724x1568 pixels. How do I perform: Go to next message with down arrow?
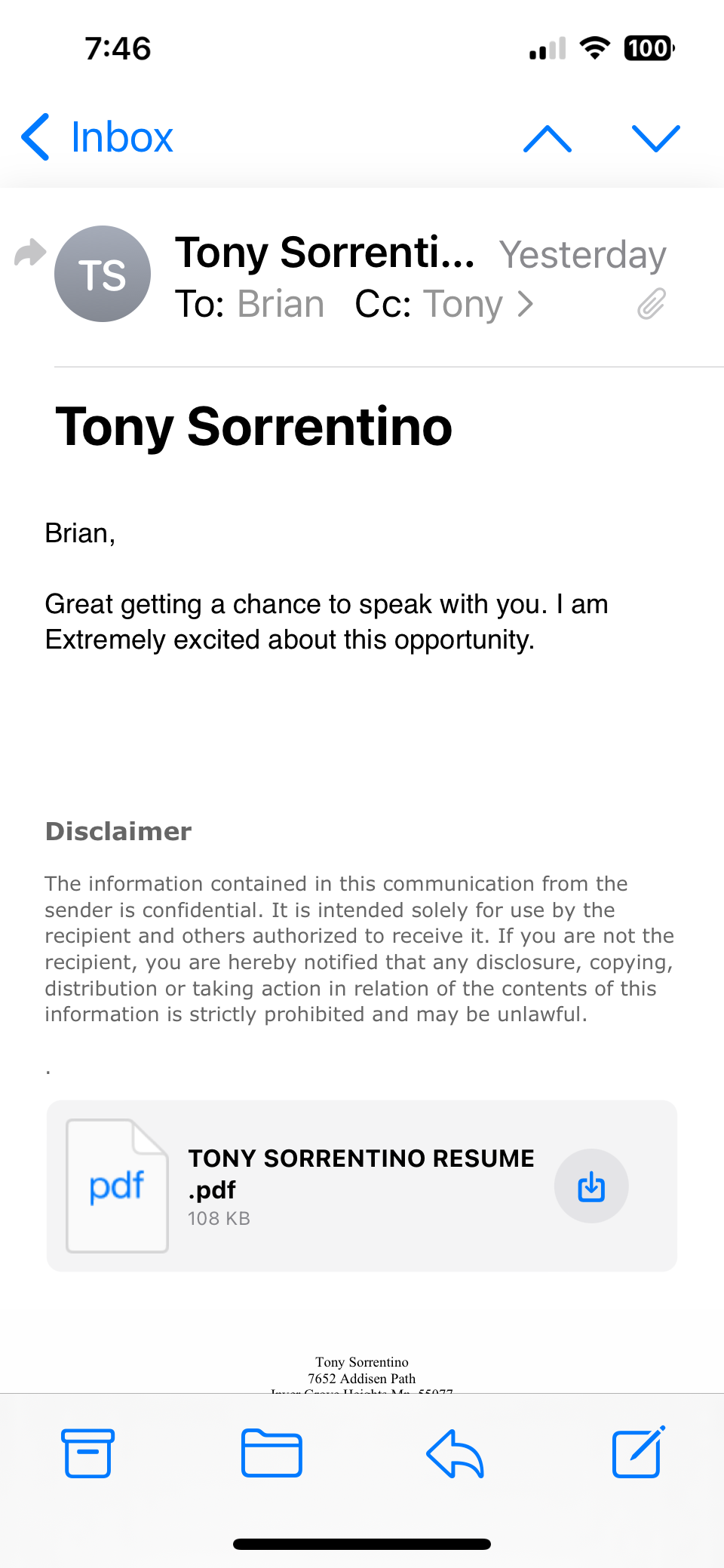pos(655,139)
